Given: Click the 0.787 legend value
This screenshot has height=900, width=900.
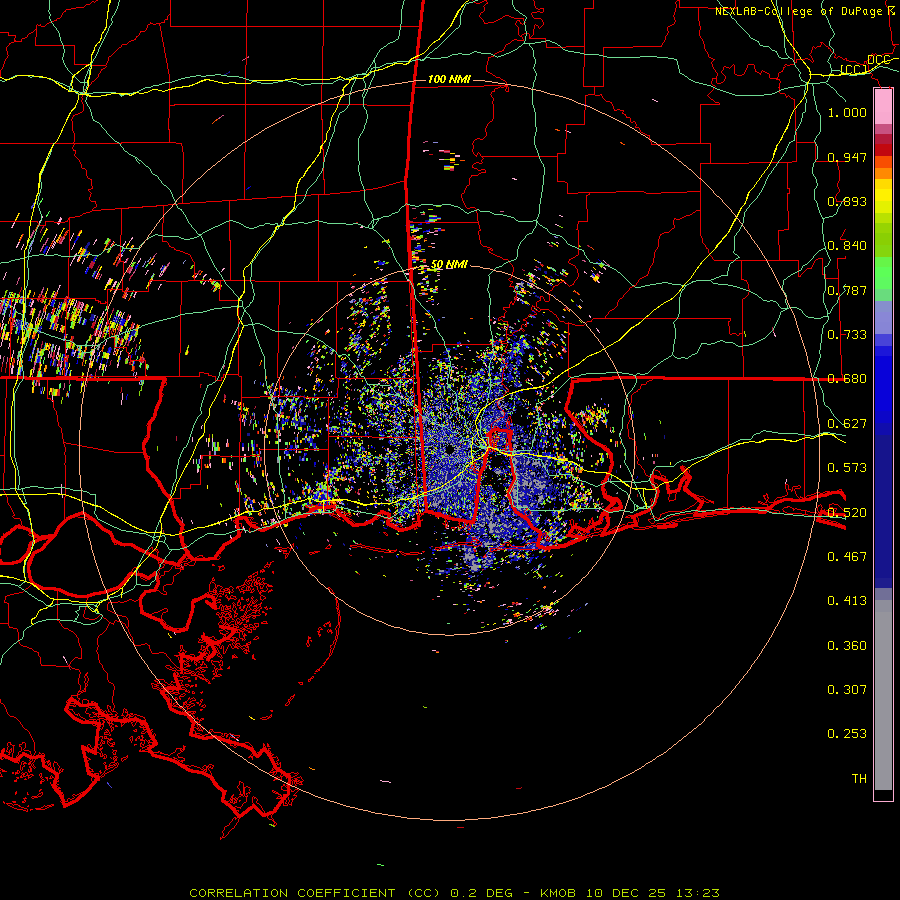Looking at the screenshot, I should (x=847, y=290).
